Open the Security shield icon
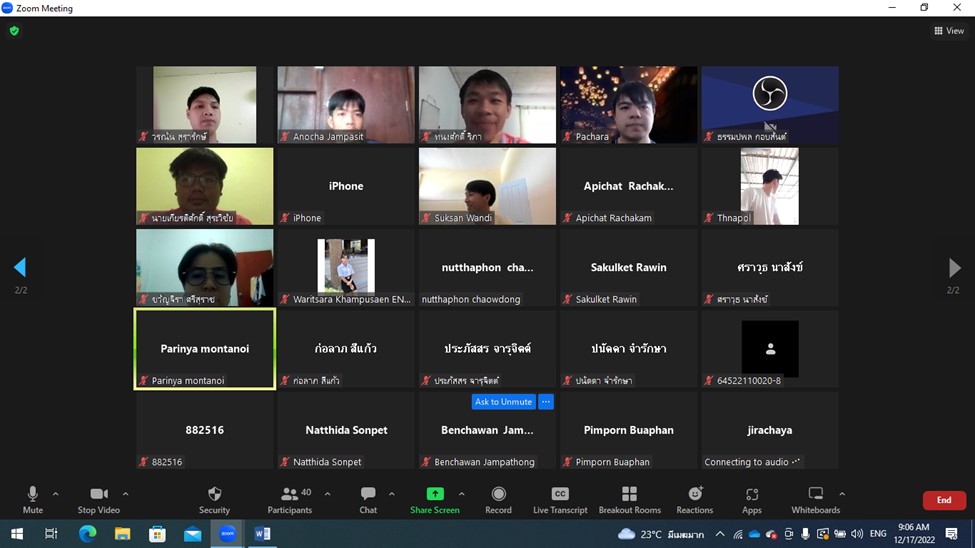The width and height of the screenshot is (975, 548). (214, 500)
